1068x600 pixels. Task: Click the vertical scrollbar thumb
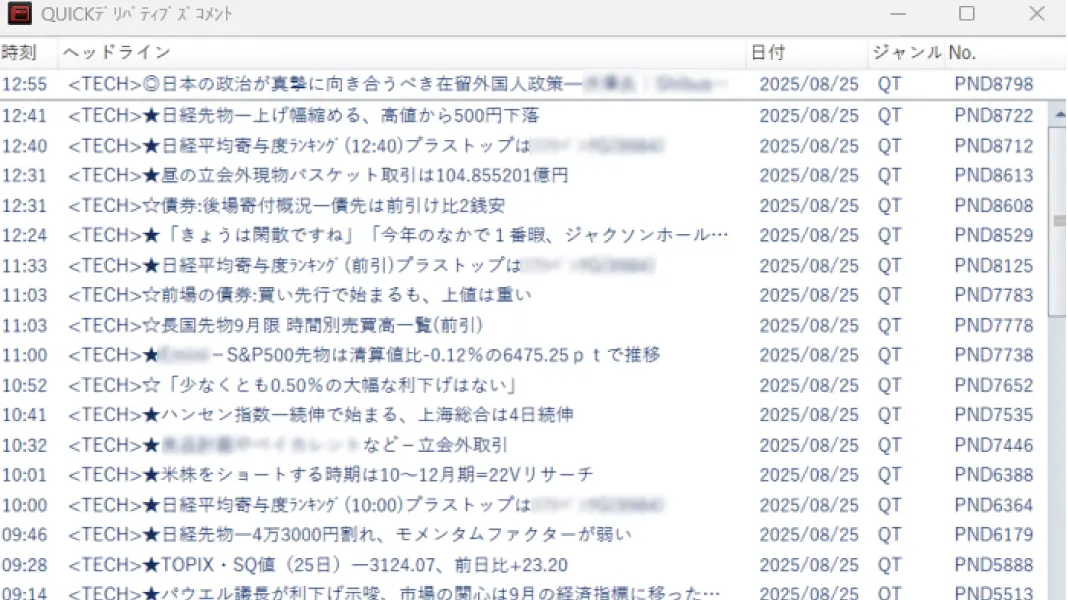click(x=1059, y=221)
